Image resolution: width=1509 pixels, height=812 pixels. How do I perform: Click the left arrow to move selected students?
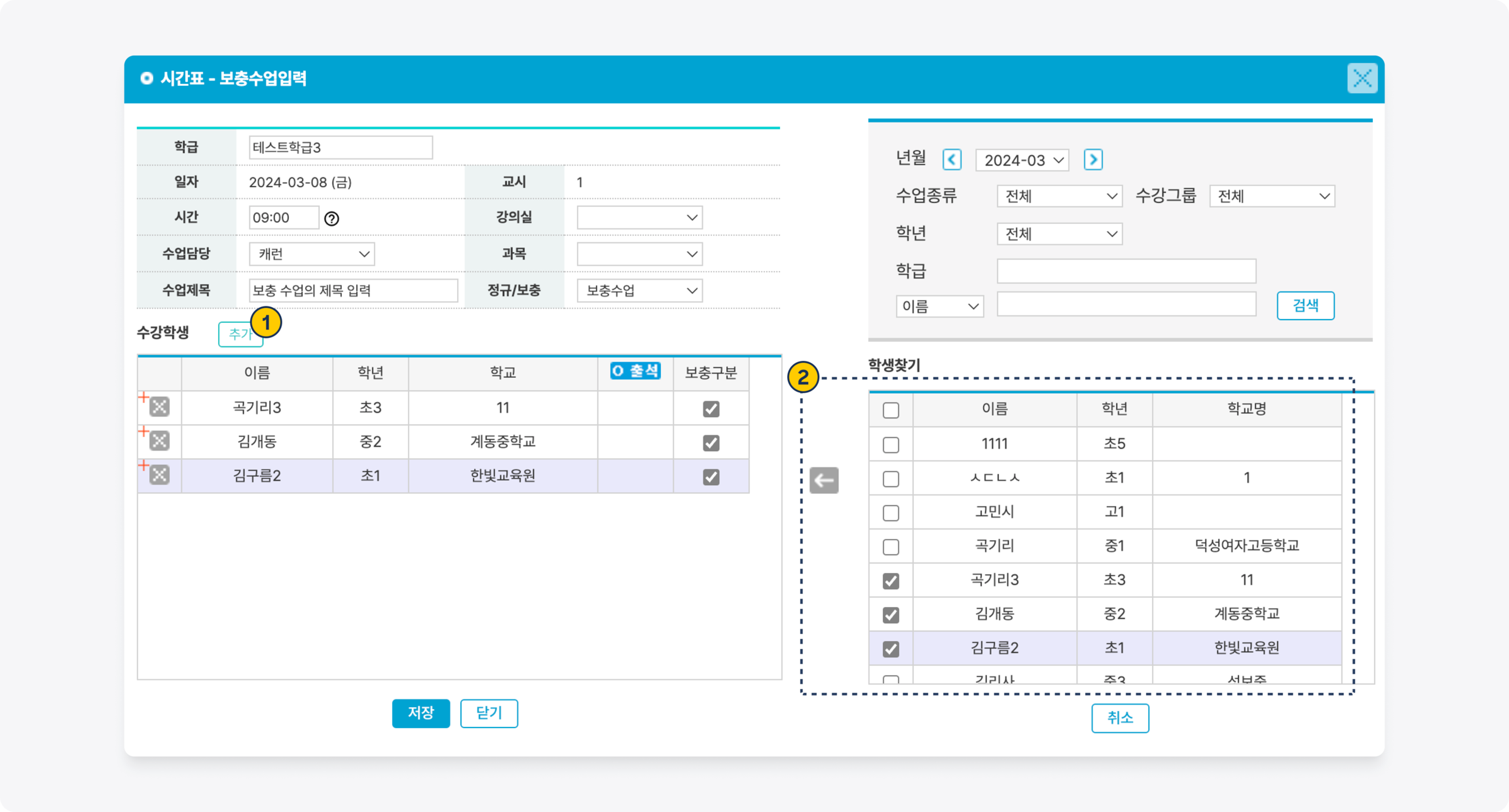point(824,480)
